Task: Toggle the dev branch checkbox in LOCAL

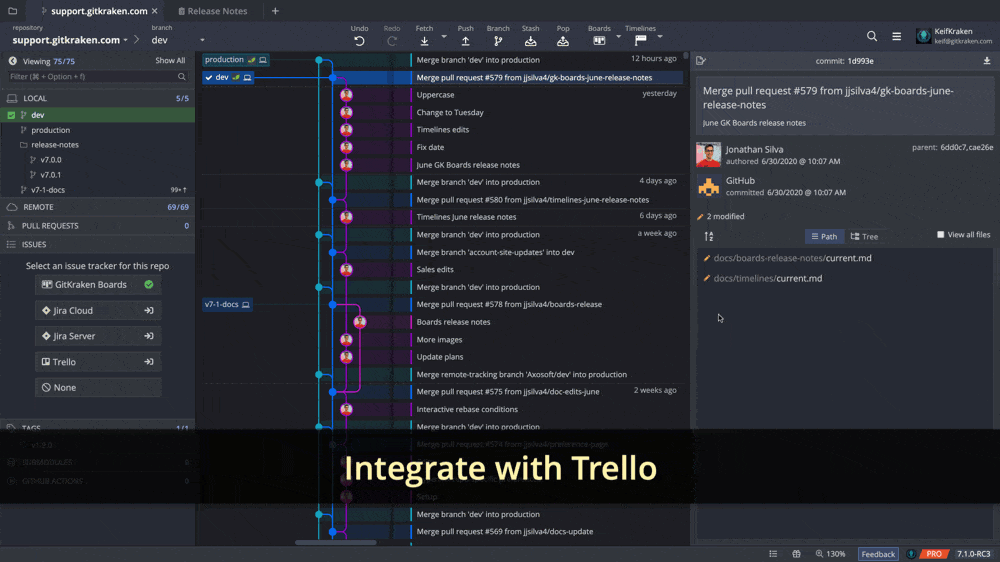Action: tap(11, 115)
